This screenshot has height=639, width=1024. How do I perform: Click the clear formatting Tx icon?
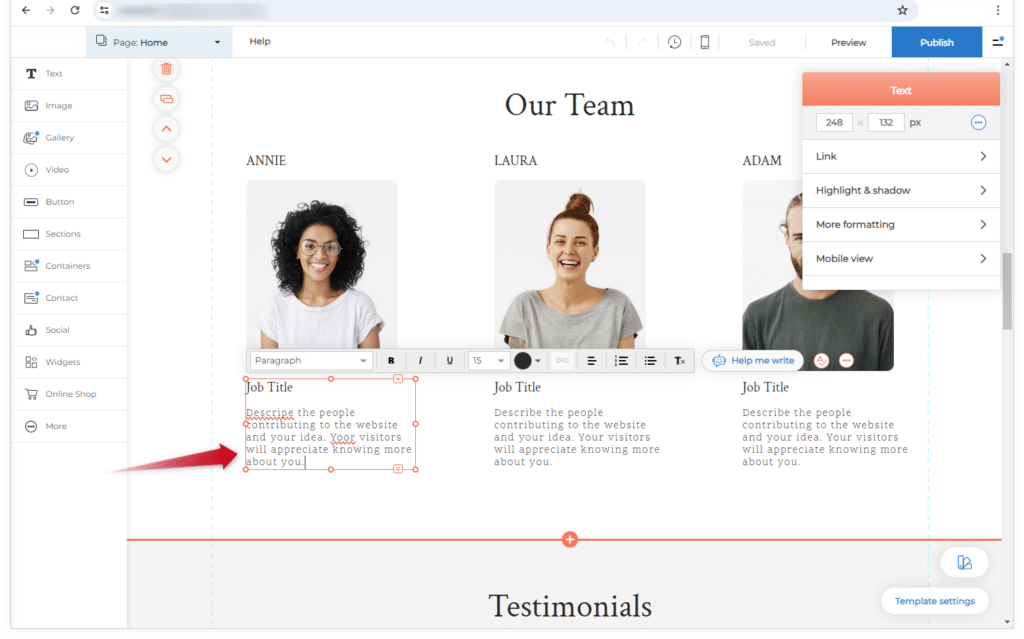680,361
